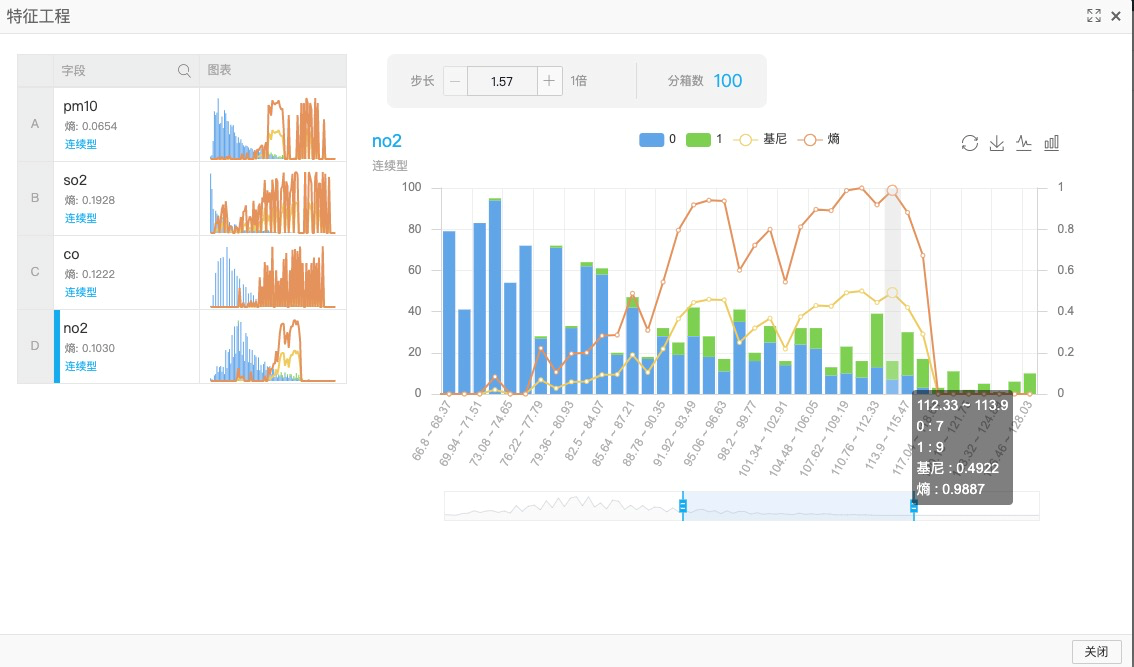Click the 图表 column header
Image resolution: width=1134 pixels, height=667 pixels.
[219, 70]
